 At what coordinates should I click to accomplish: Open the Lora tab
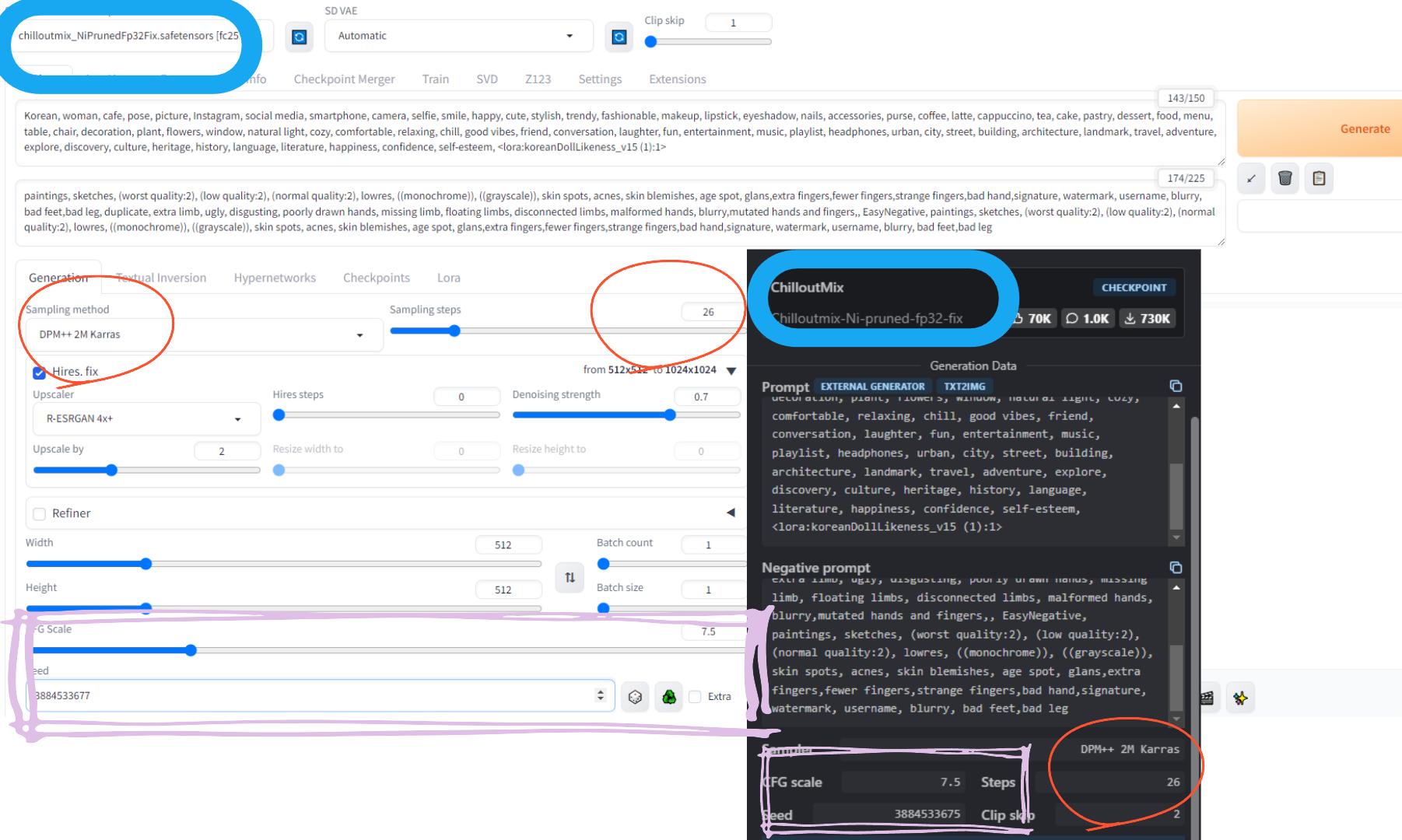[x=449, y=278]
